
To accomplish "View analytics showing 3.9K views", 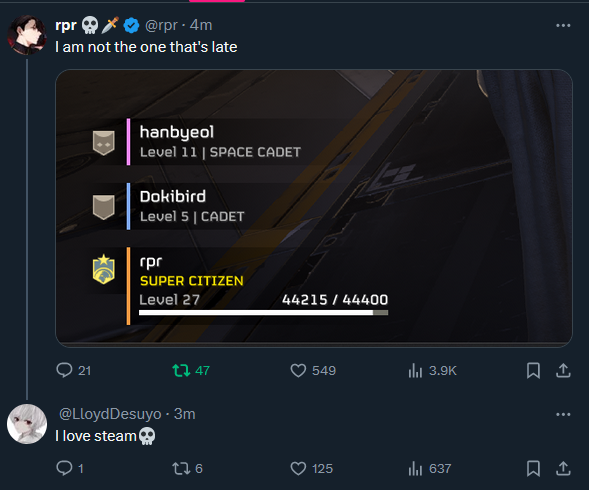I will (432, 371).
